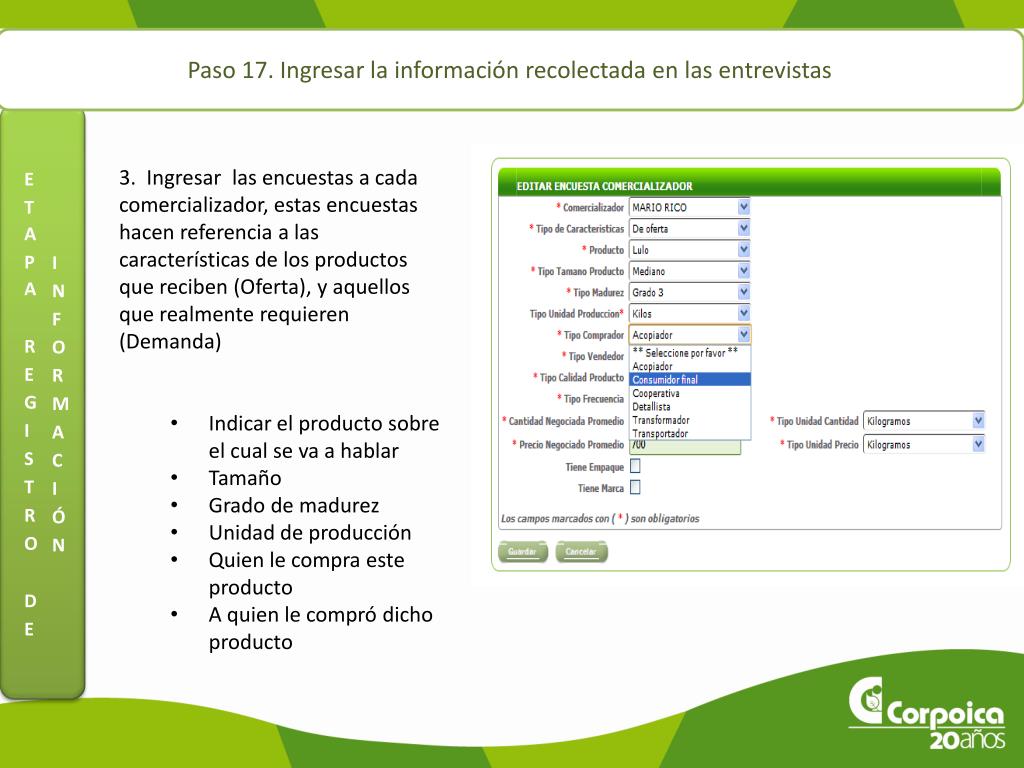Open the Comercializador dropdown showing MARIO RICO
This screenshot has width=1024, height=768.
(x=689, y=207)
